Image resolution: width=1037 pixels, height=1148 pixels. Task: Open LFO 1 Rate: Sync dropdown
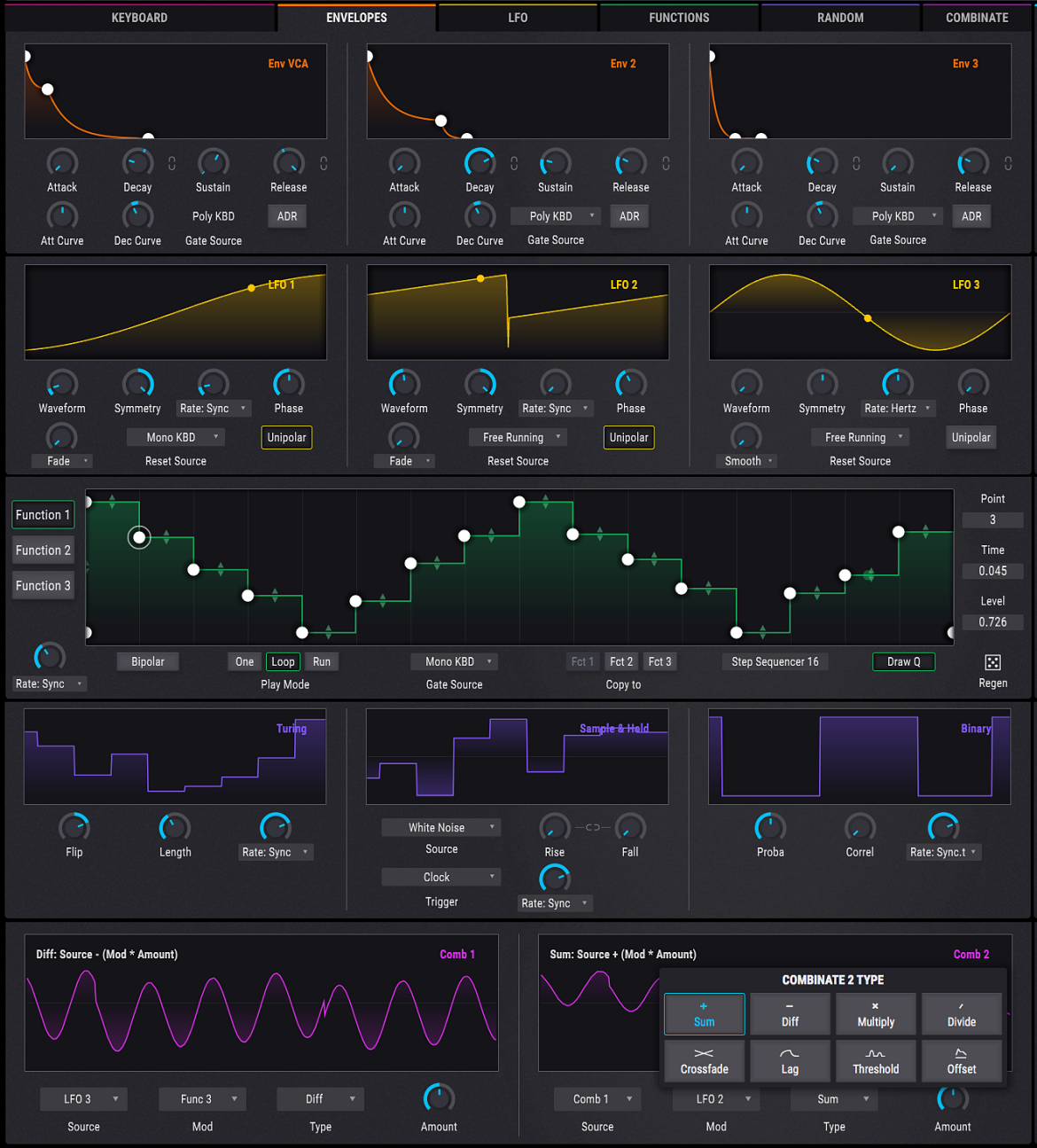[213, 409]
